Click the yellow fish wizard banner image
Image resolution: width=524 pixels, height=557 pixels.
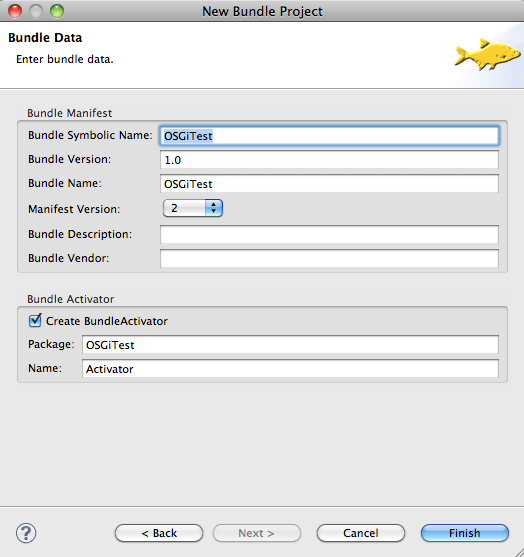click(x=487, y=55)
